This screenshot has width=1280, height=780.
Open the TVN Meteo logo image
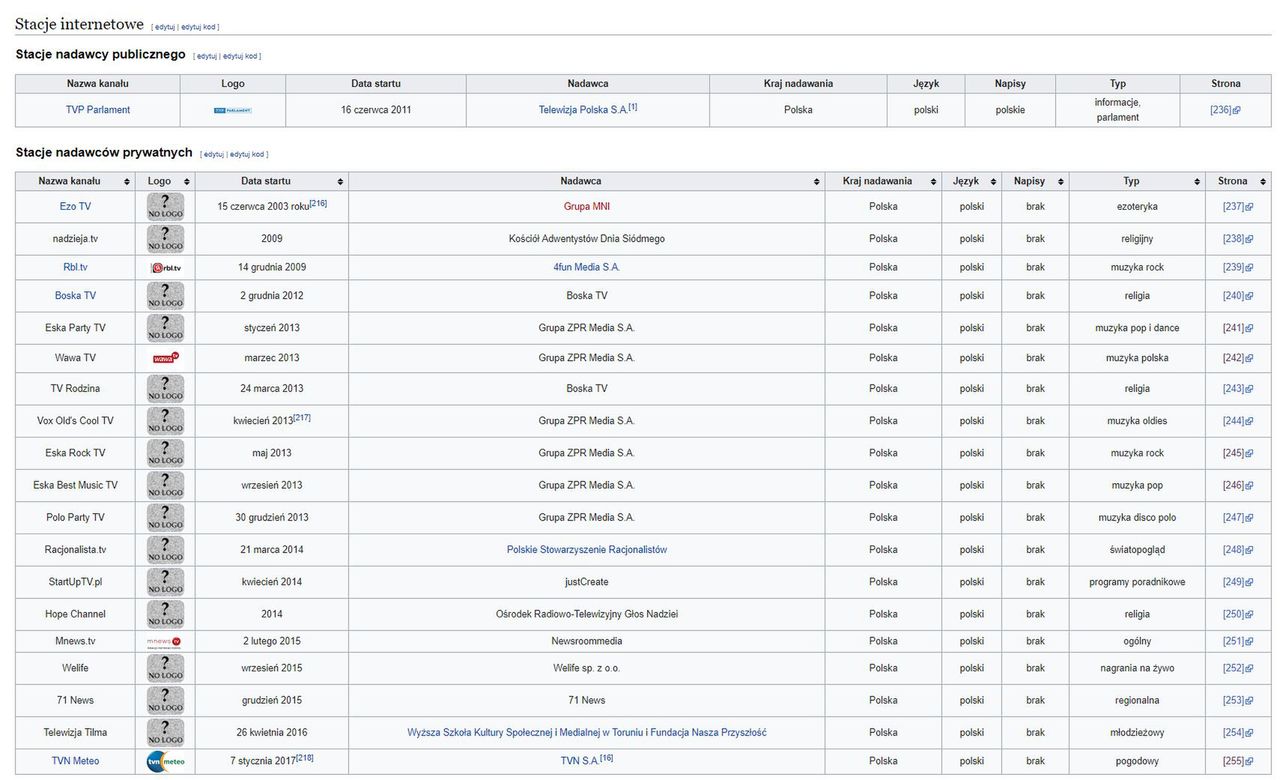point(165,762)
